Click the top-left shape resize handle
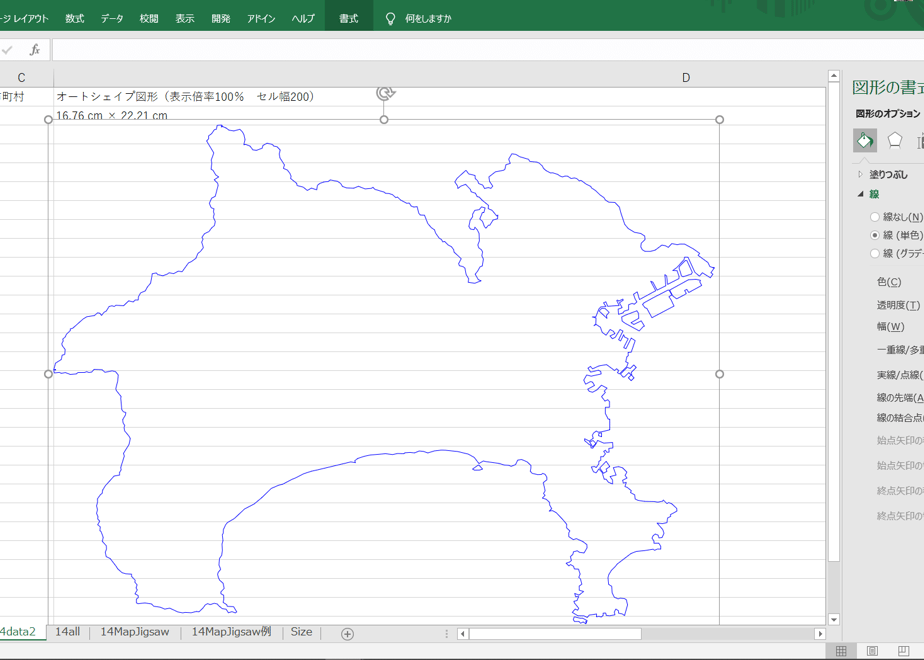The height and width of the screenshot is (660, 924). [48, 120]
